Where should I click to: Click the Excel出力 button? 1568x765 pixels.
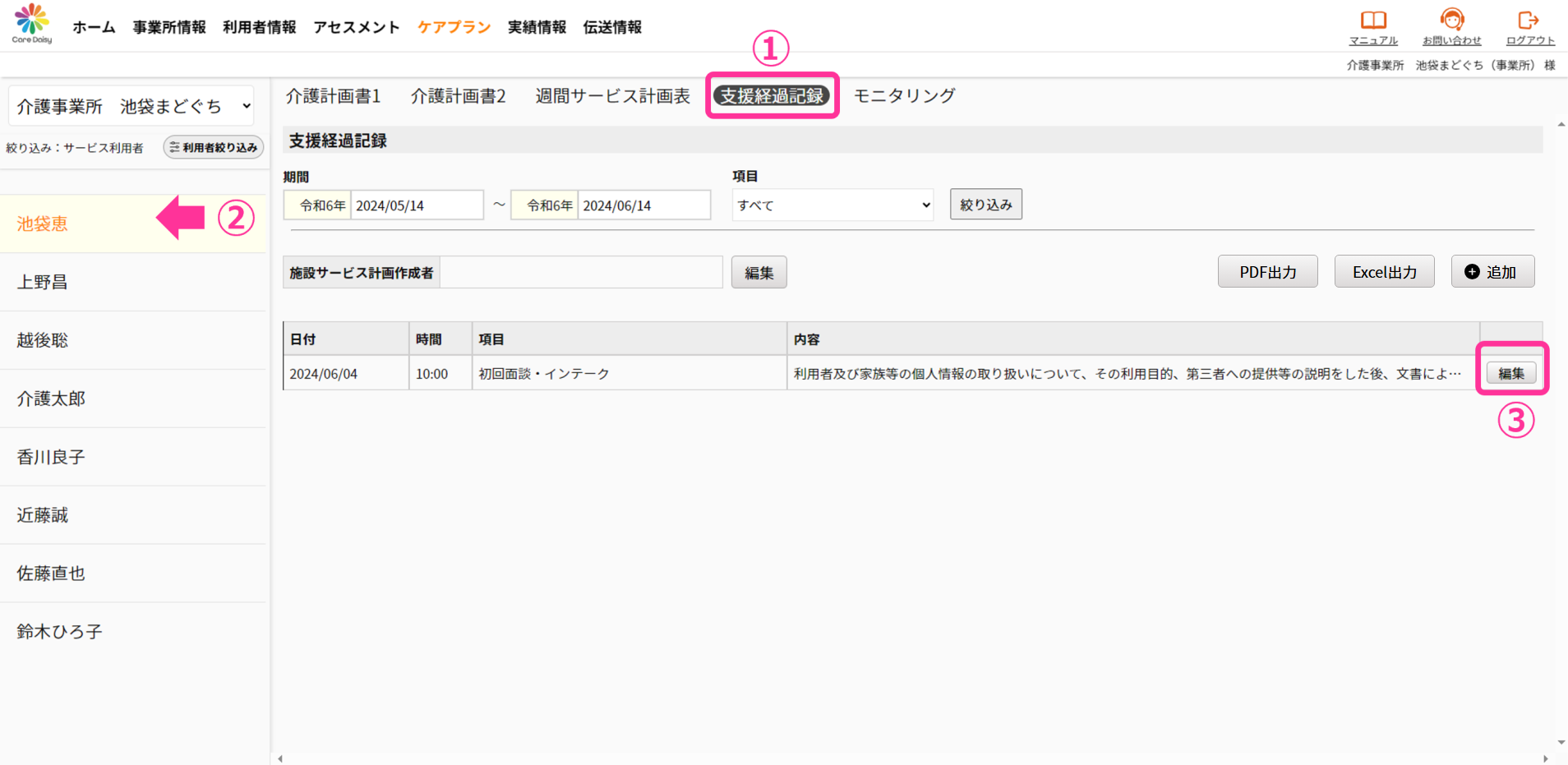(x=1384, y=272)
